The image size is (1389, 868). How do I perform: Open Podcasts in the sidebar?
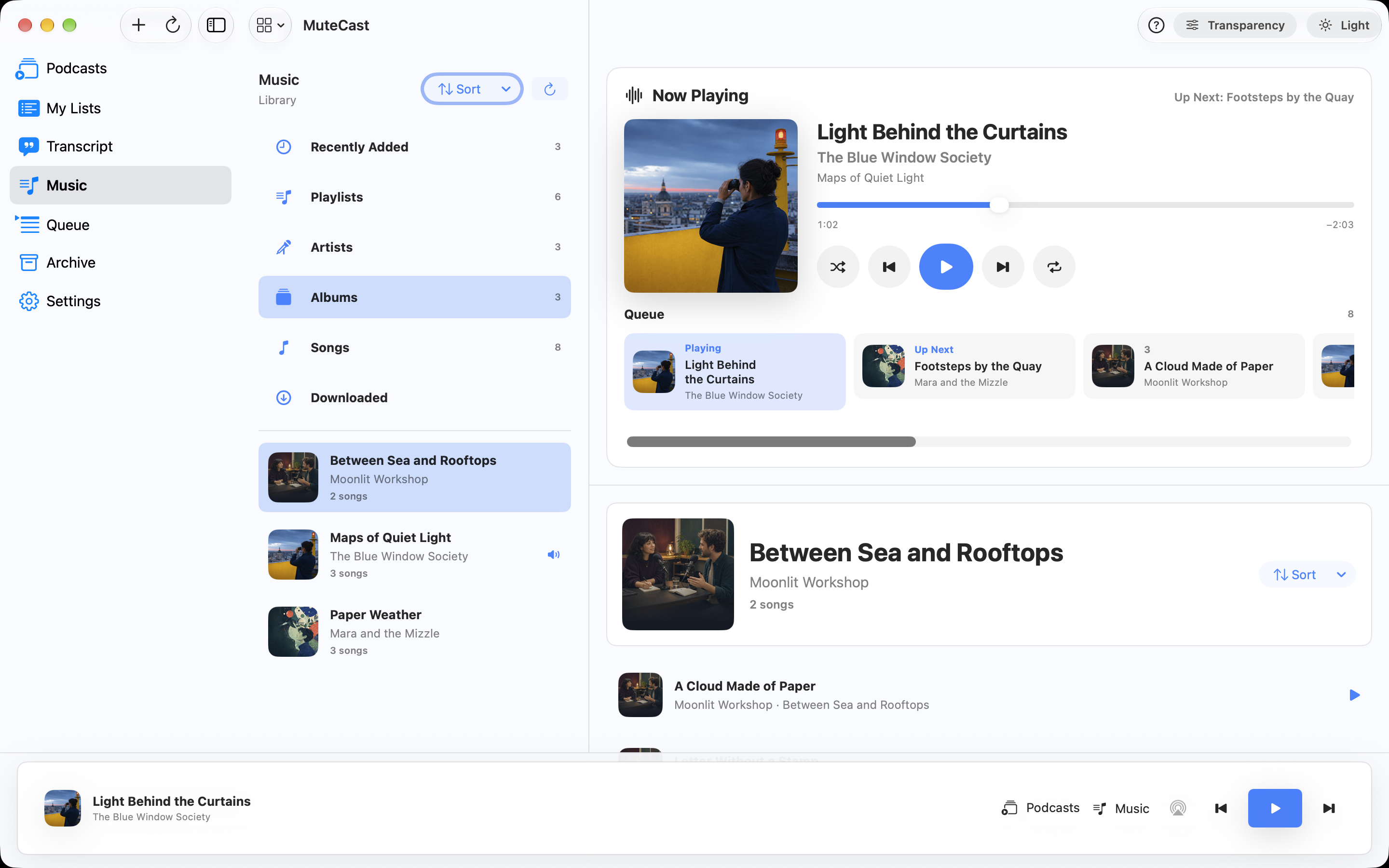pos(121,68)
